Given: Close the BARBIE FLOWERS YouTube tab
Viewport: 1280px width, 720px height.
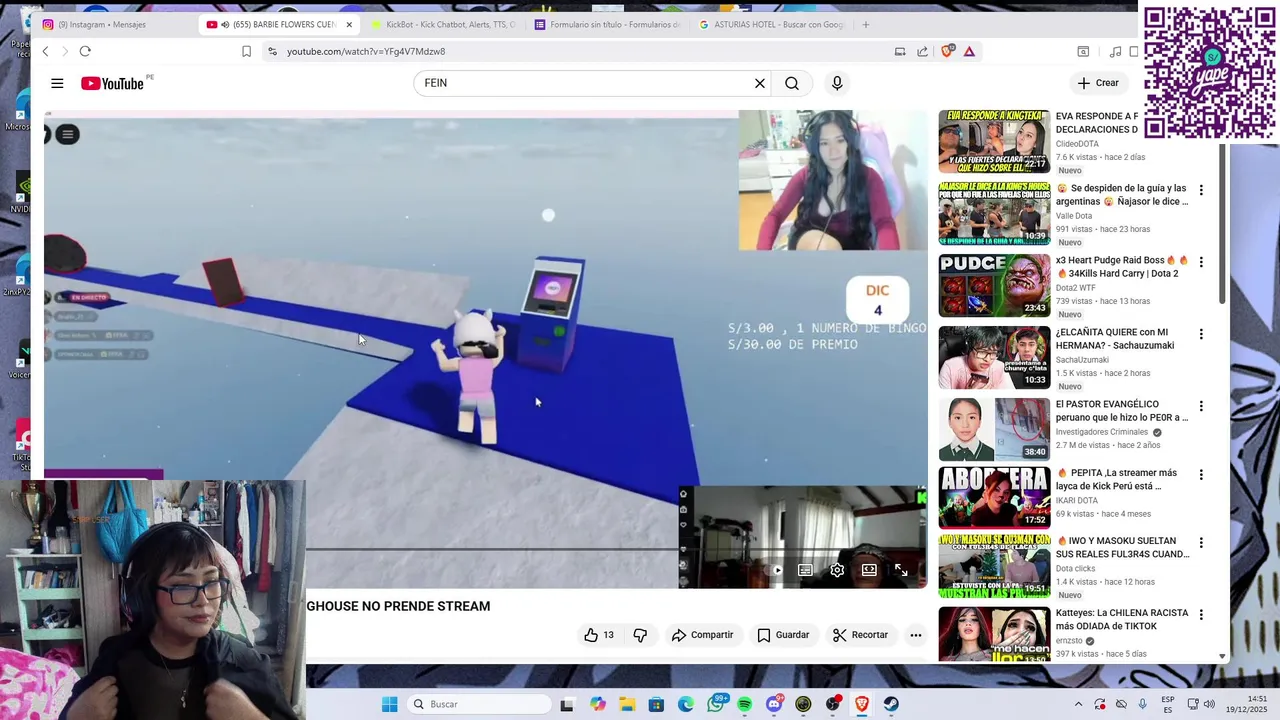Looking at the screenshot, I should (349, 24).
